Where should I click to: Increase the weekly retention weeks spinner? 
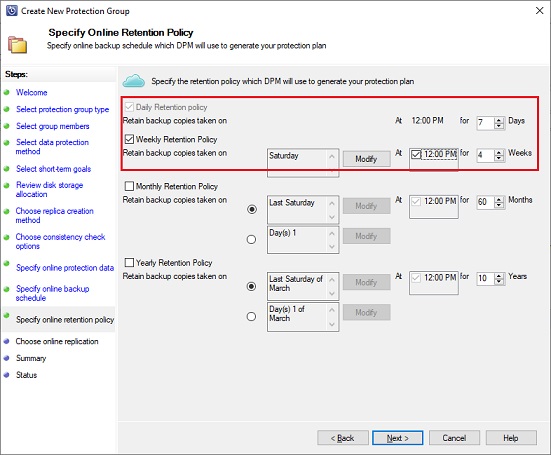499,153
